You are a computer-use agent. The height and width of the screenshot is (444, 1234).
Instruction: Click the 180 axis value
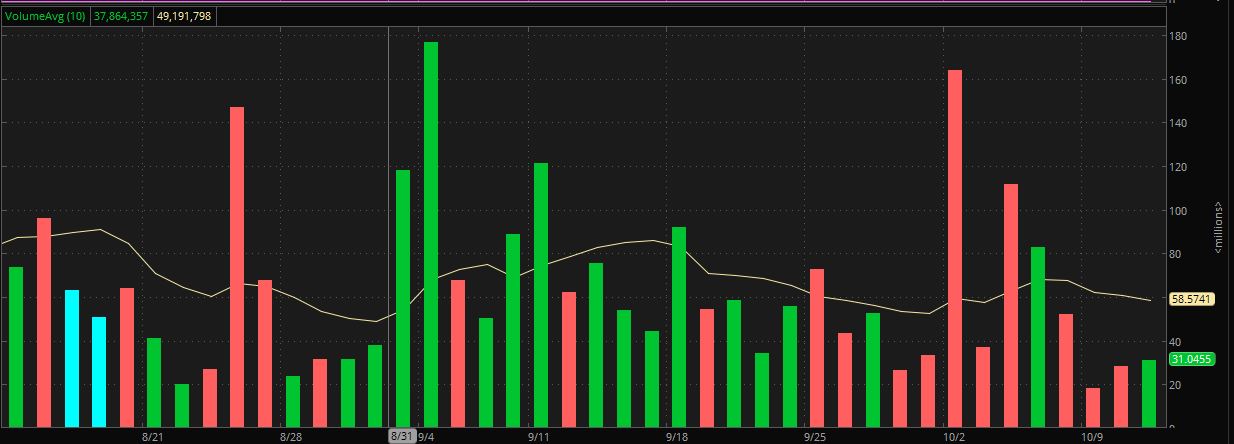pyautogui.click(x=1178, y=36)
